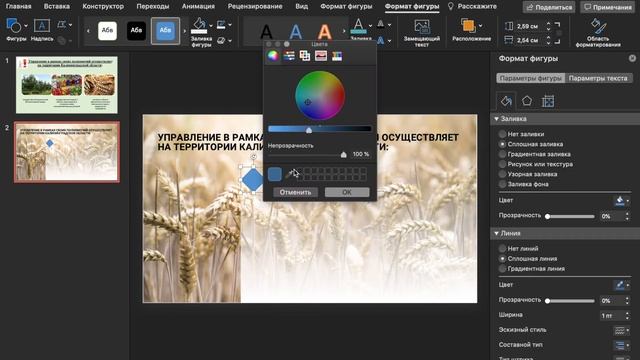Click the shape height value field
Screen dimensions: 640x360
click(x=528, y=26)
